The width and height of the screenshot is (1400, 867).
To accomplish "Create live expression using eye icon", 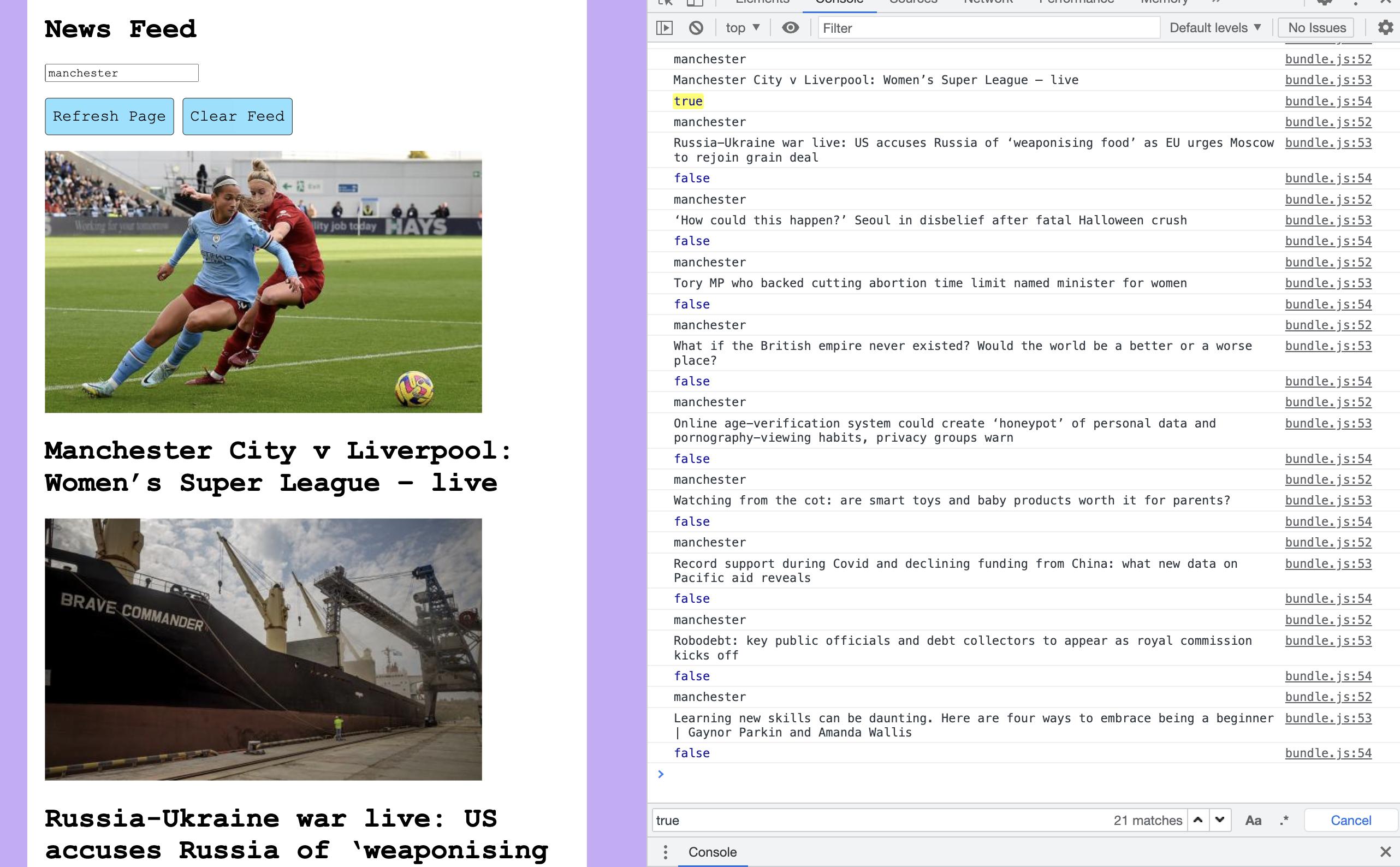I will point(791,27).
